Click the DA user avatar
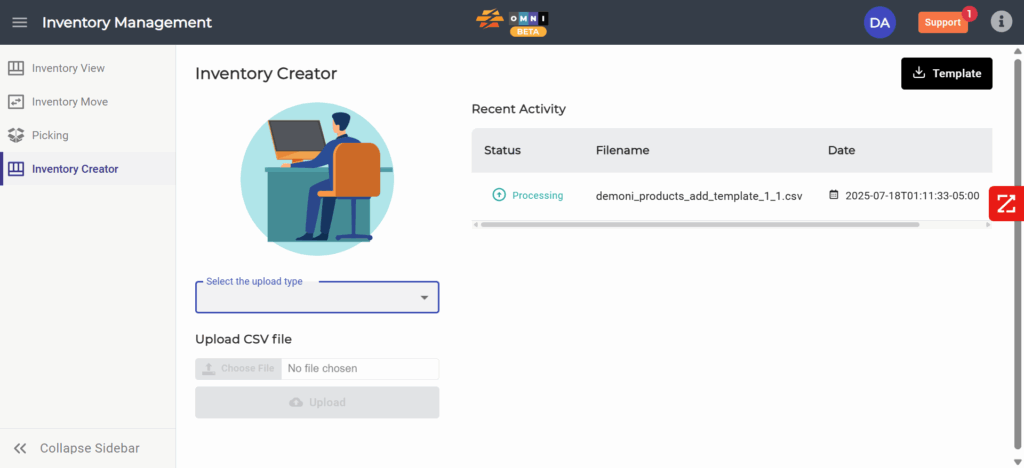This screenshot has height=468, width=1024. (879, 22)
